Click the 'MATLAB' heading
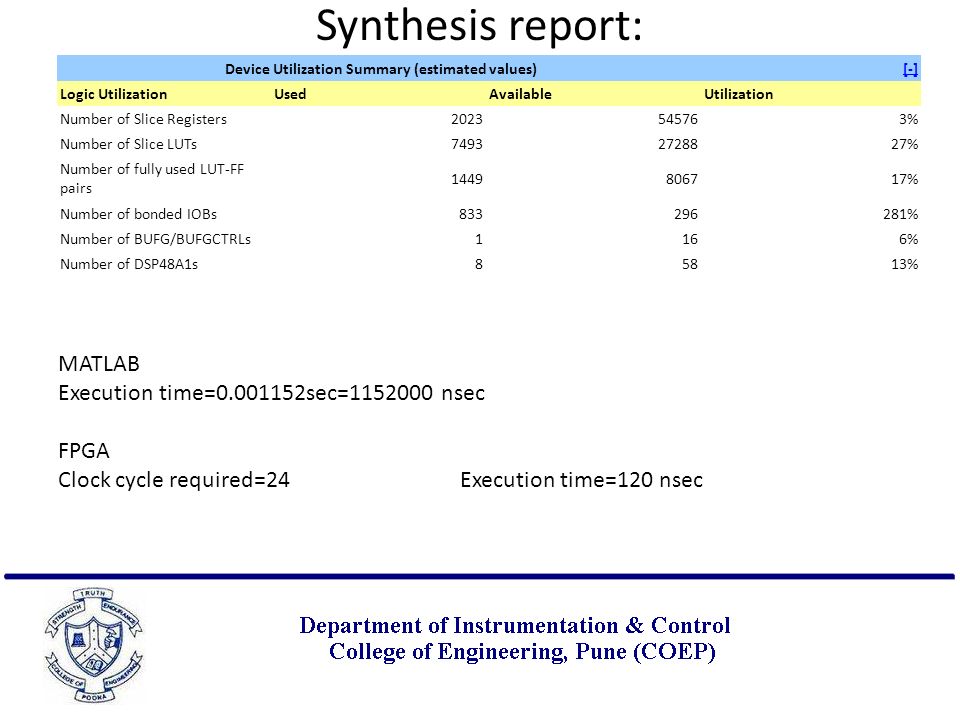Viewport: 960px width, 720px height. 99,364
